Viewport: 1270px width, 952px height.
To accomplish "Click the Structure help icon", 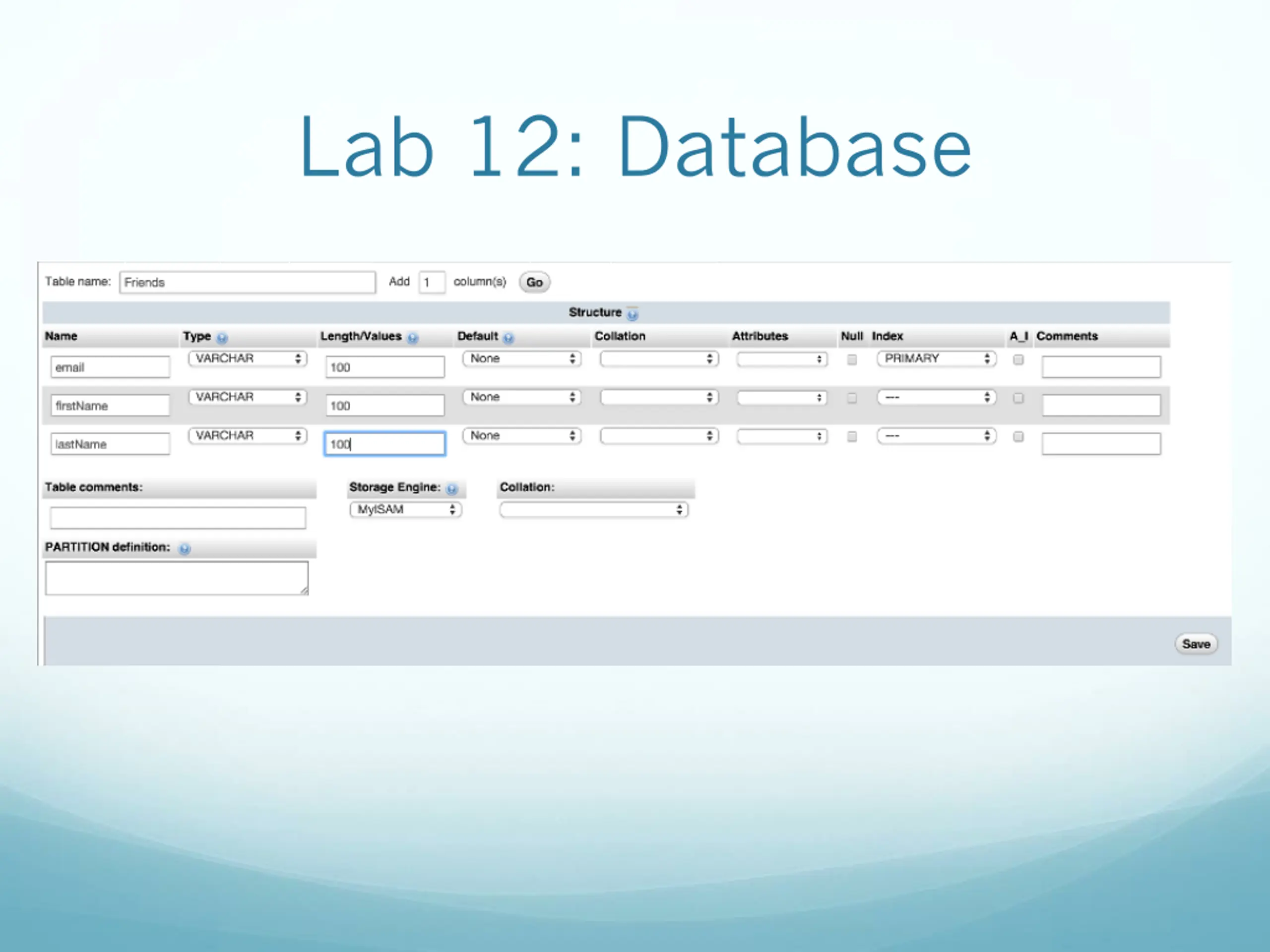I will click(x=632, y=314).
